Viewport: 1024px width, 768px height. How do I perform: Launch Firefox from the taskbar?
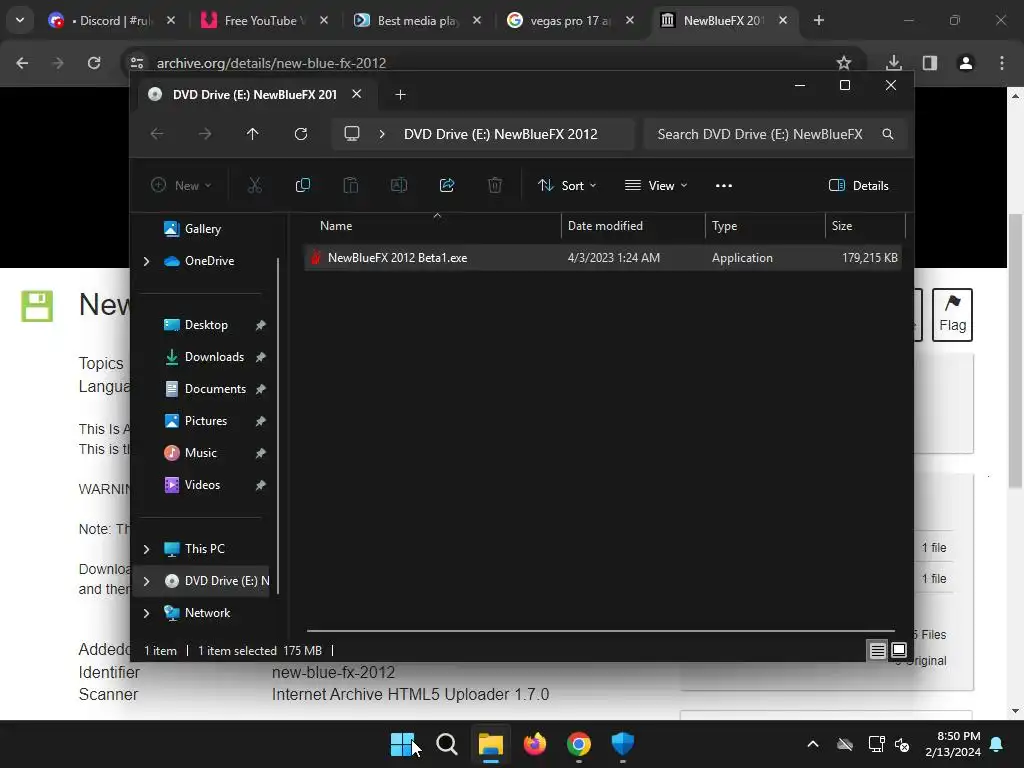(x=535, y=744)
